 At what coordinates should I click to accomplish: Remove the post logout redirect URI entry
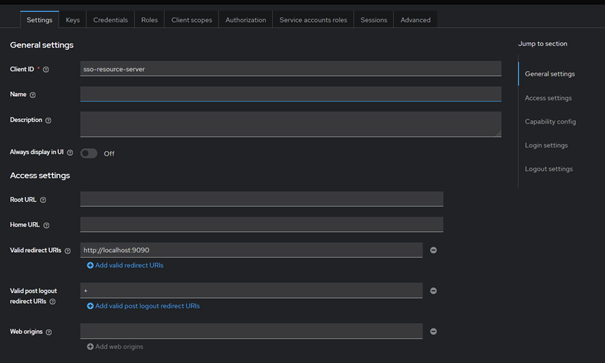tap(433, 291)
